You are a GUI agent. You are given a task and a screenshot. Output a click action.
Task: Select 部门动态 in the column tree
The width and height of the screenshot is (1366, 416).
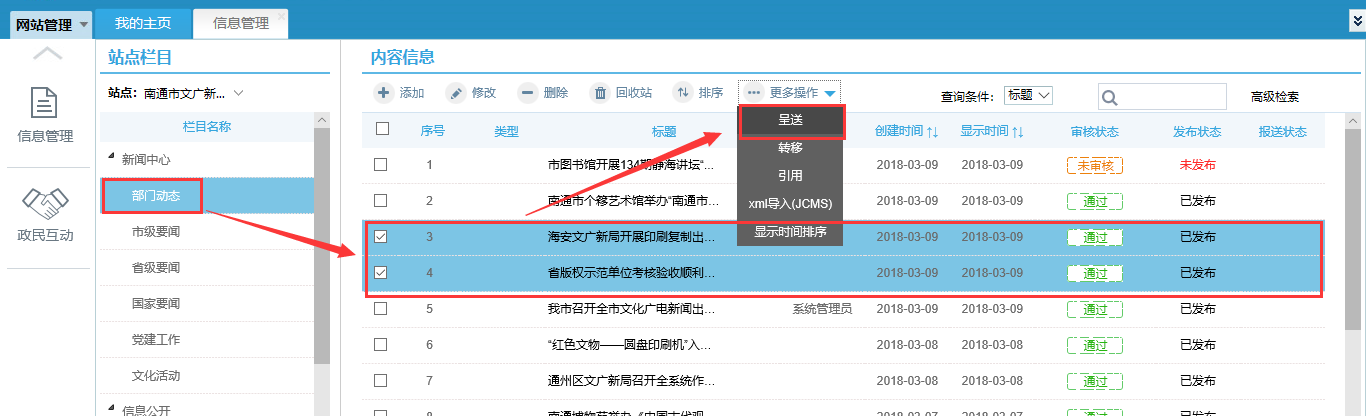click(x=155, y=195)
